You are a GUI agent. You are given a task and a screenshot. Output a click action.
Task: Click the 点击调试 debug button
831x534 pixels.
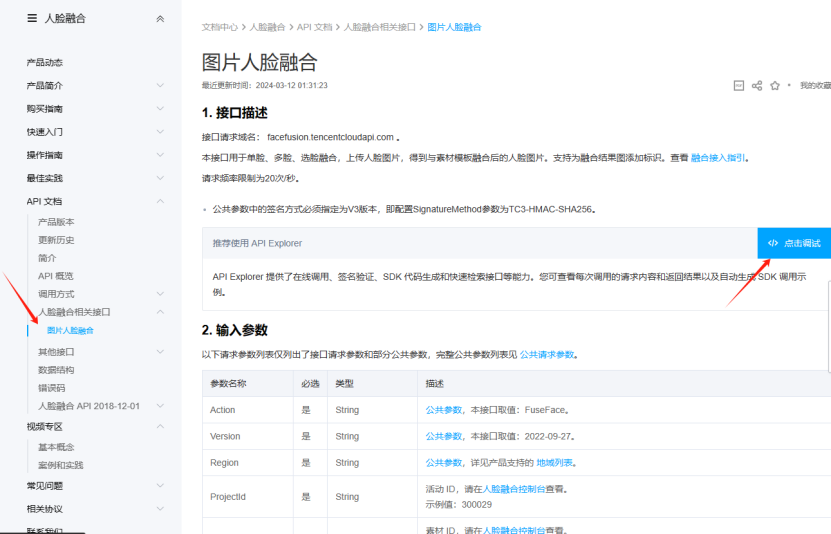(794, 243)
